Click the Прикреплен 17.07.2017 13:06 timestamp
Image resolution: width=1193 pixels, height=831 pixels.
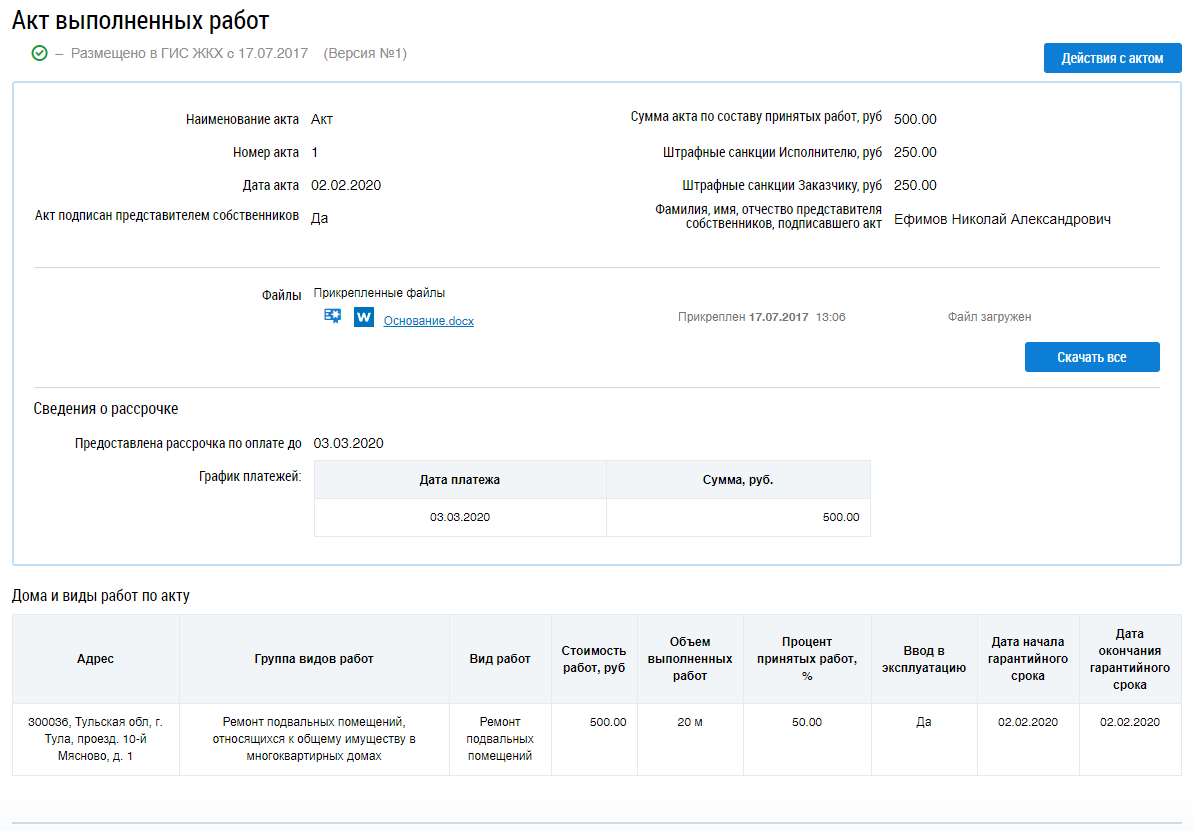[x=762, y=317]
